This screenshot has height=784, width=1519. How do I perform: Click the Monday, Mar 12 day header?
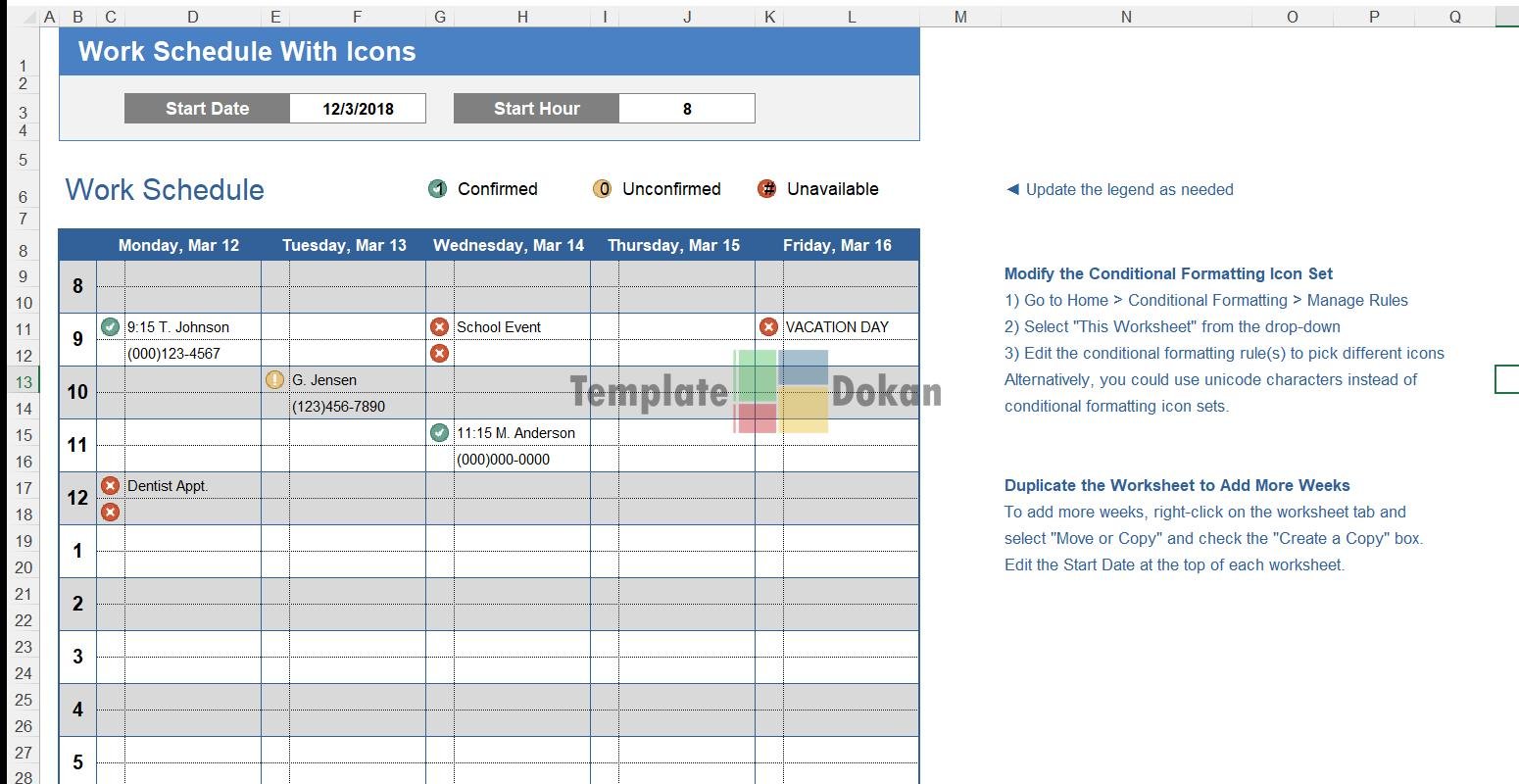point(178,245)
